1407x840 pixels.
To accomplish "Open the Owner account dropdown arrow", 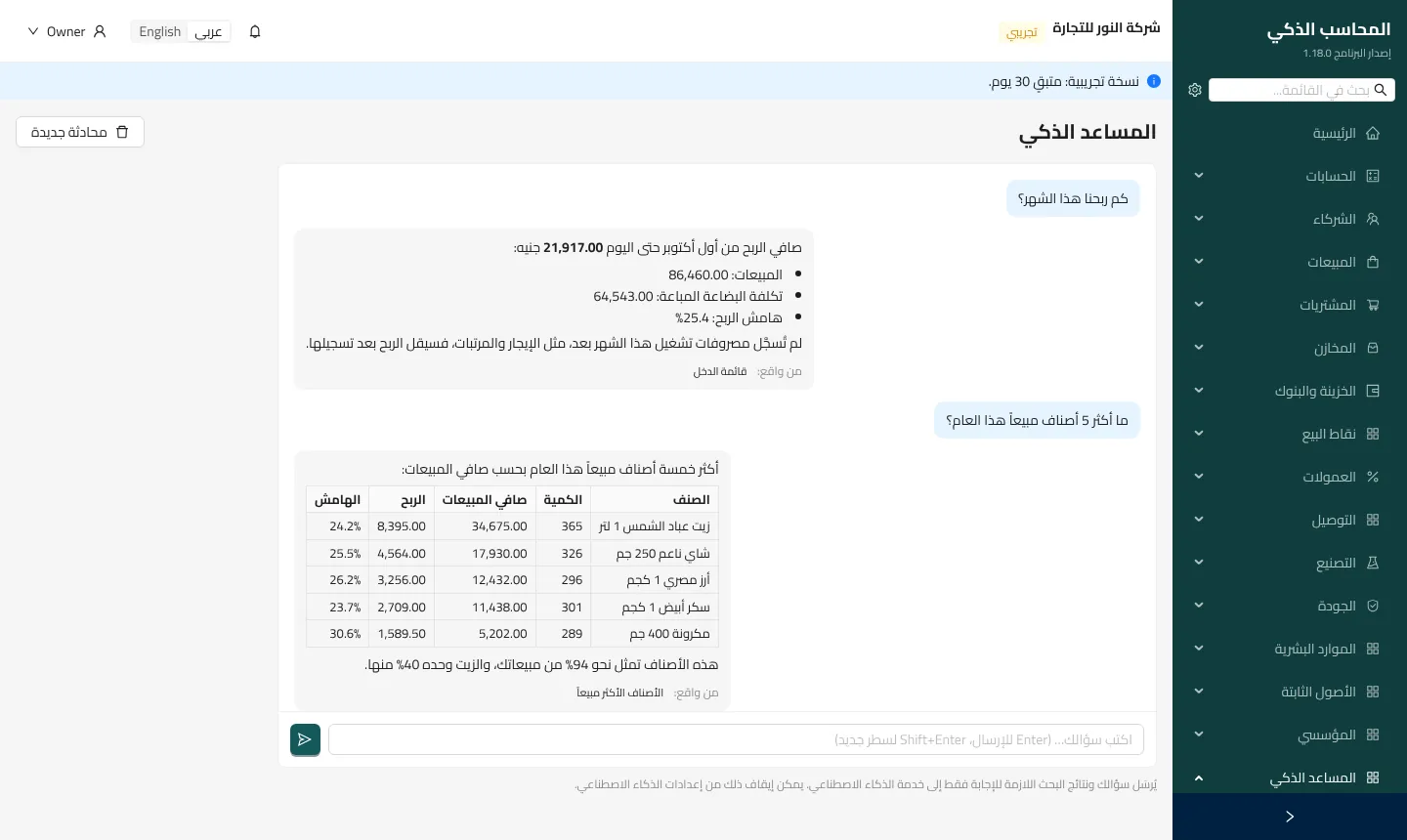I will tap(33, 31).
